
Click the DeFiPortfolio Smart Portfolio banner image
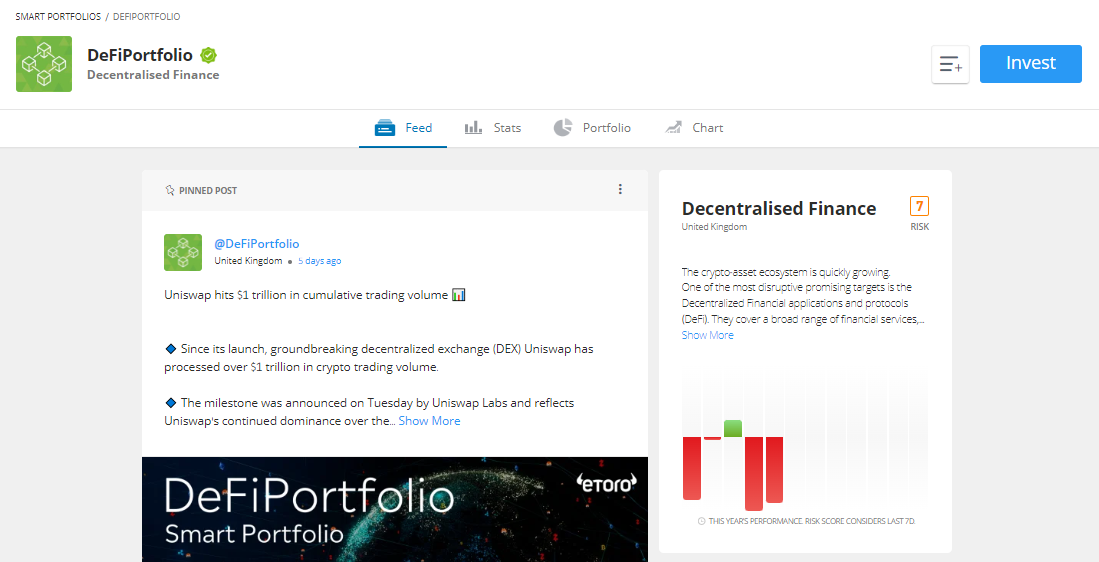point(395,509)
